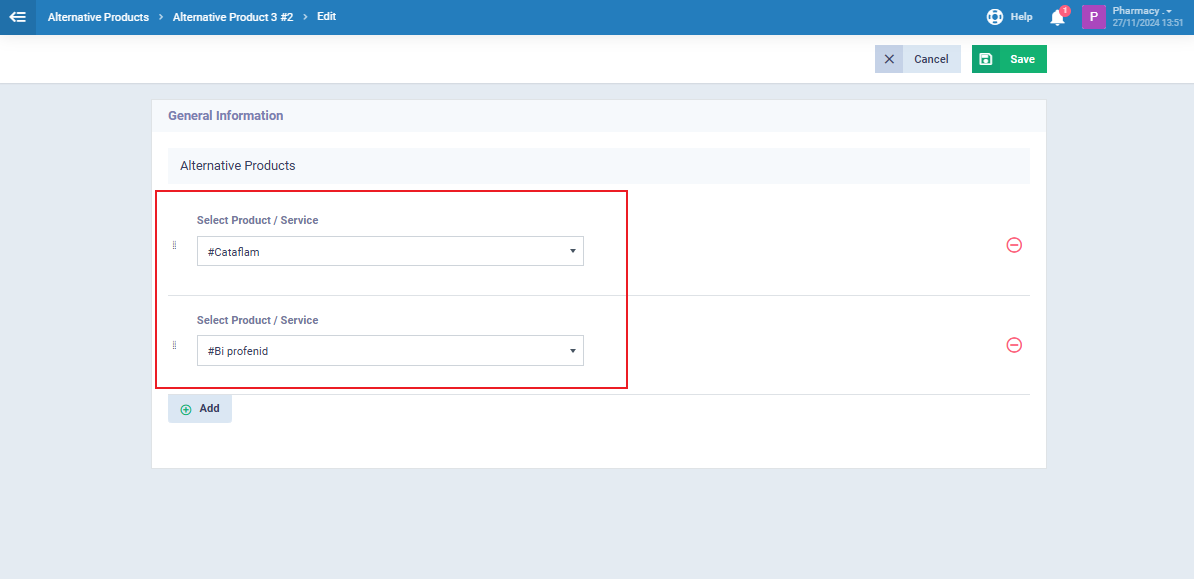This screenshot has width=1194, height=579.
Task: Open the #Bi profenid product dropdown
Action: [x=390, y=350]
